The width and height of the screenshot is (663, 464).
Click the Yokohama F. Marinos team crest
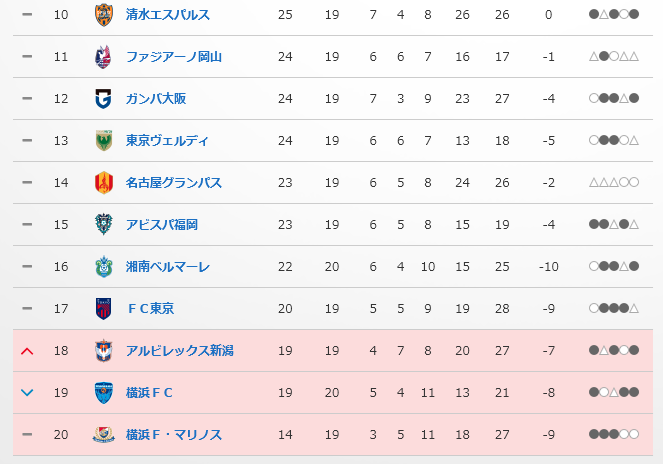click(x=103, y=434)
